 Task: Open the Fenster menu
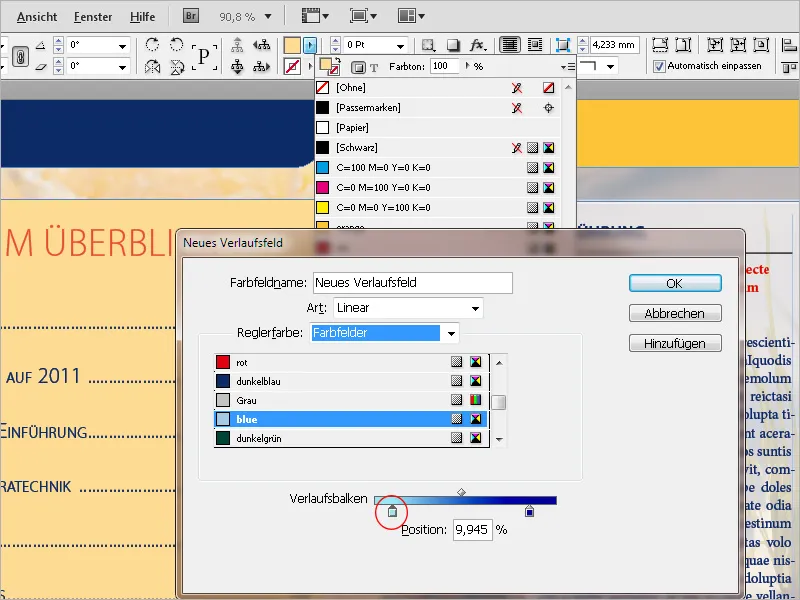[x=93, y=17]
